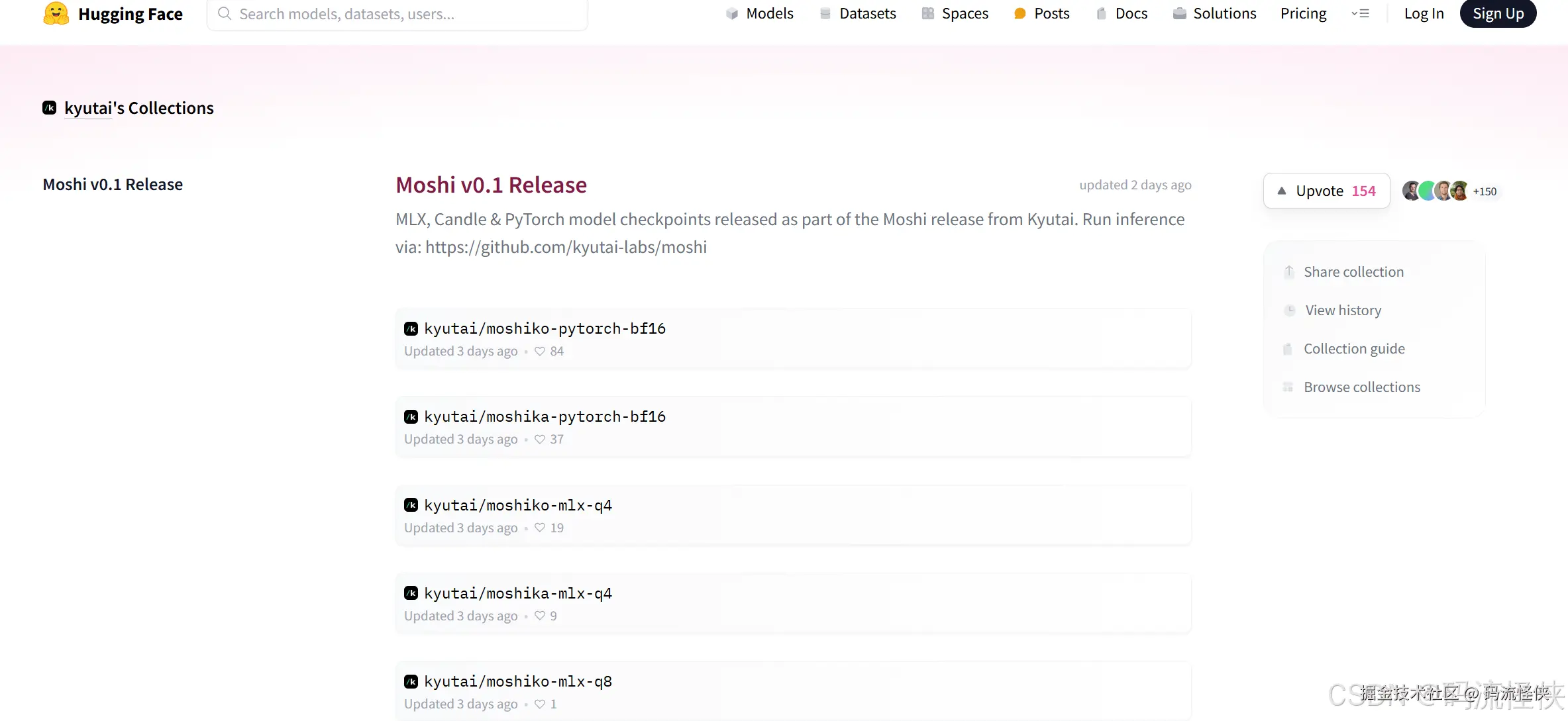Click the upvoter avatars group
Image resolution: width=1568 pixels, height=721 pixels.
(1436, 191)
